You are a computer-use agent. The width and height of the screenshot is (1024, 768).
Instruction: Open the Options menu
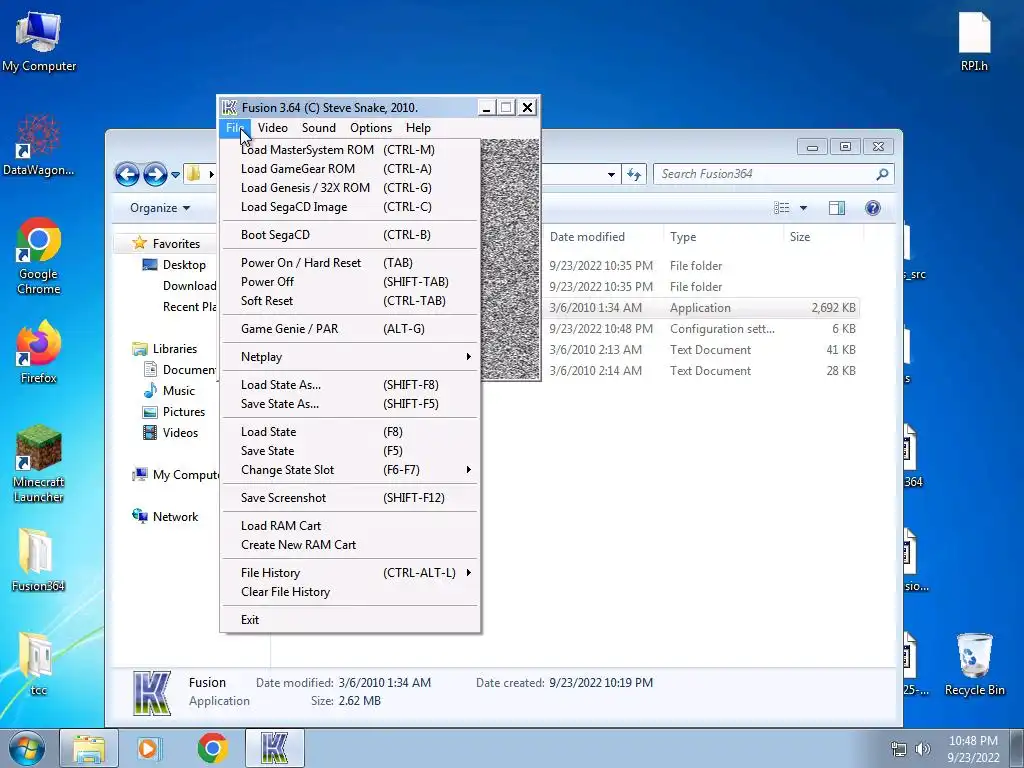tap(371, 128)
